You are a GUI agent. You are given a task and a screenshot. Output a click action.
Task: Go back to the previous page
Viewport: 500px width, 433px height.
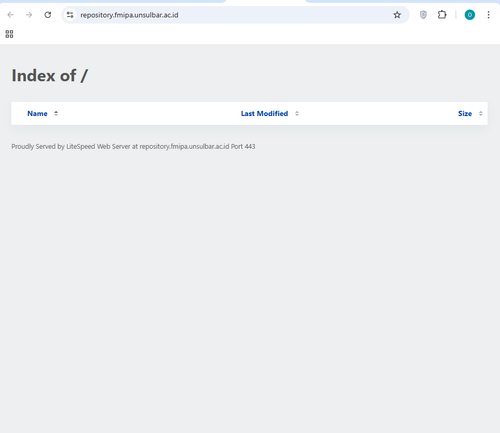pyautogui.click(x=11, y=15)
